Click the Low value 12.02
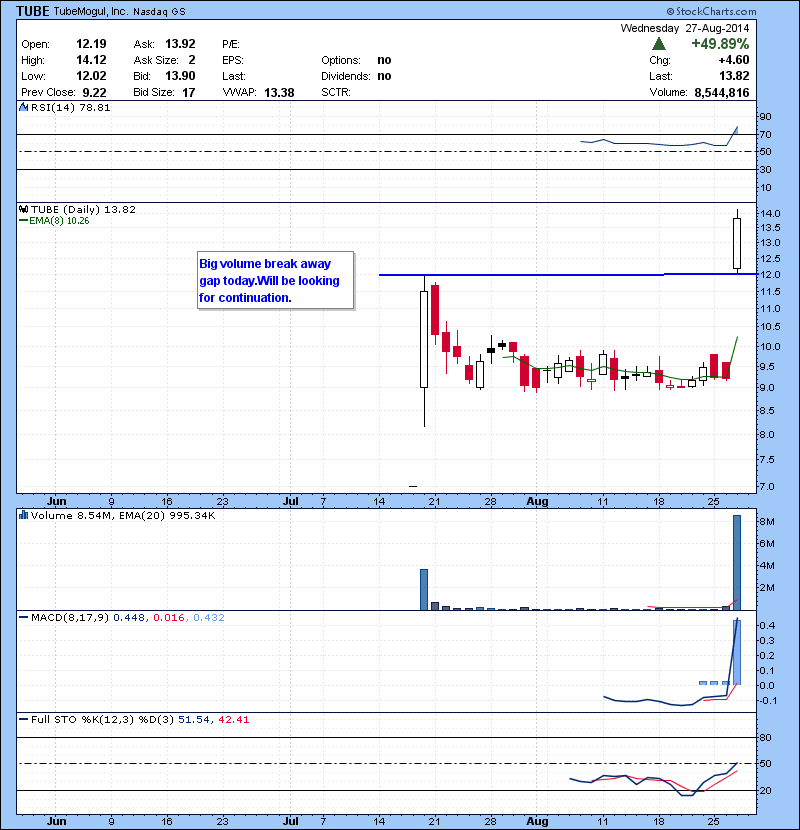The image size is (800, 830). pos(91,76)
